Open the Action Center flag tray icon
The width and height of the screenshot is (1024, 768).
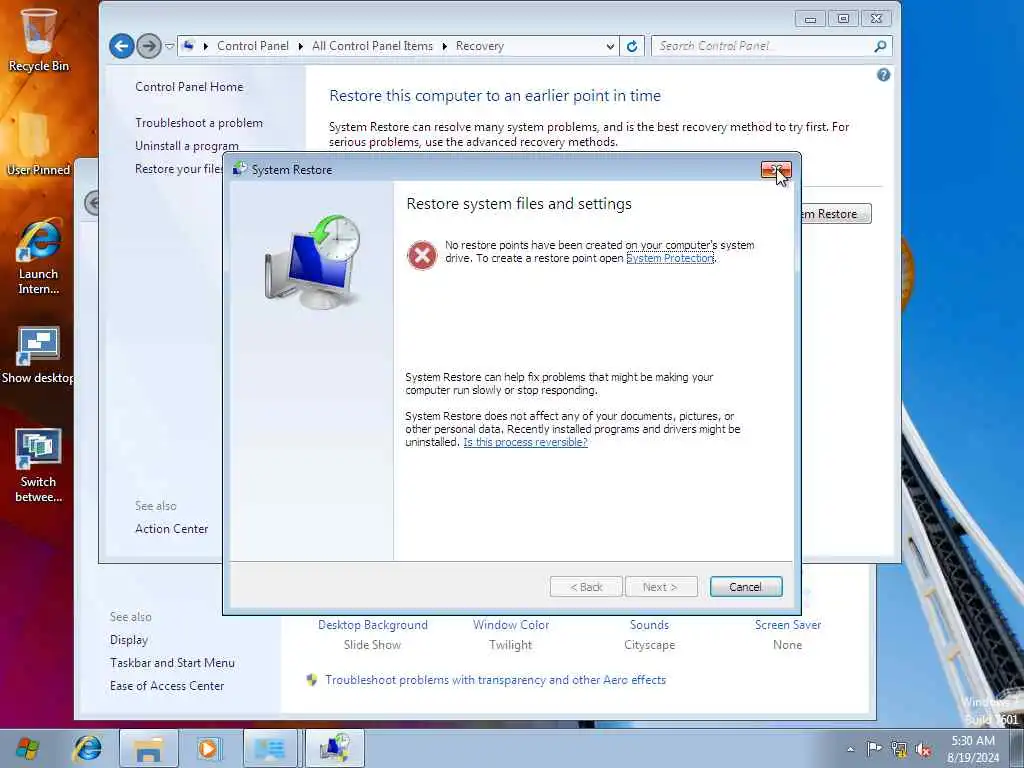pyautogui.click(x=874, y=748)
